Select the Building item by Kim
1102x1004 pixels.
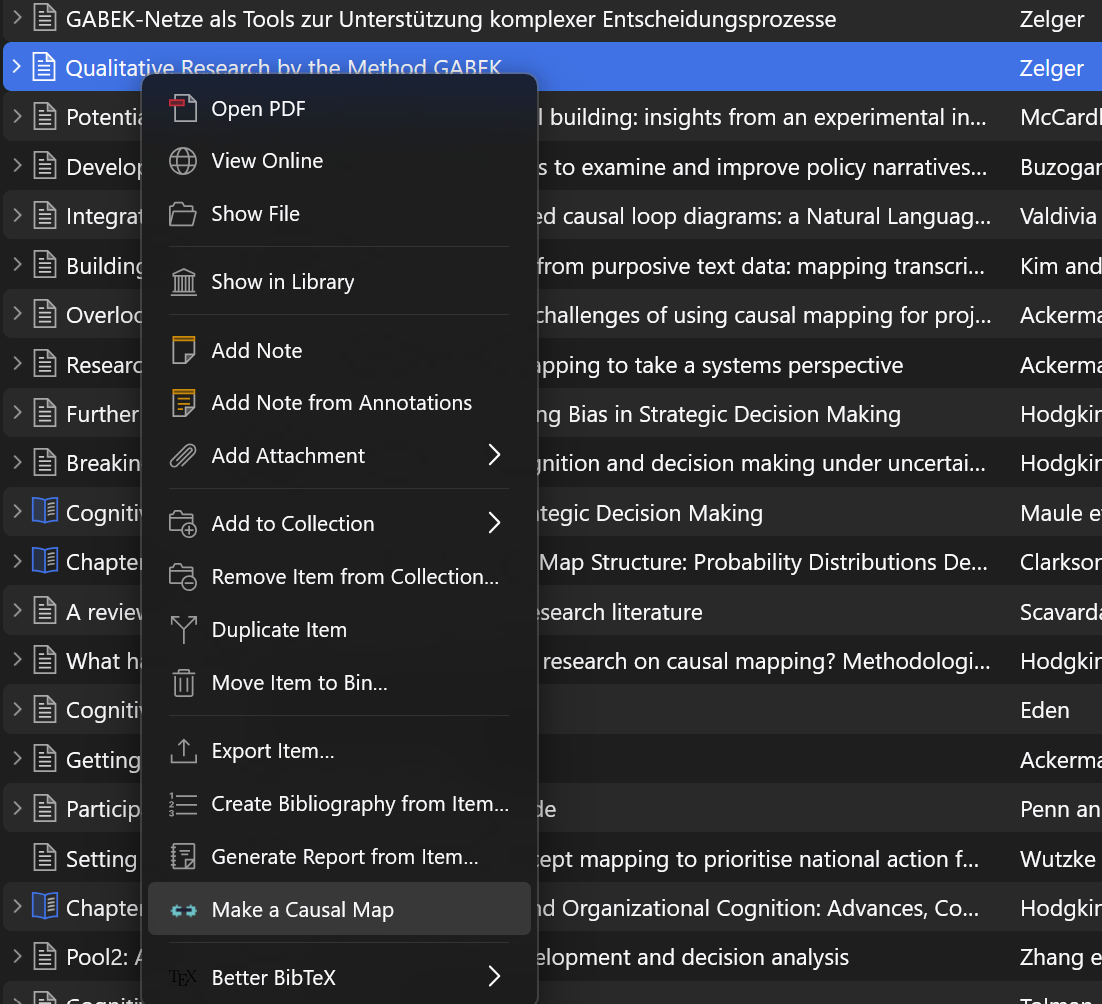click(x=104, y=266)
